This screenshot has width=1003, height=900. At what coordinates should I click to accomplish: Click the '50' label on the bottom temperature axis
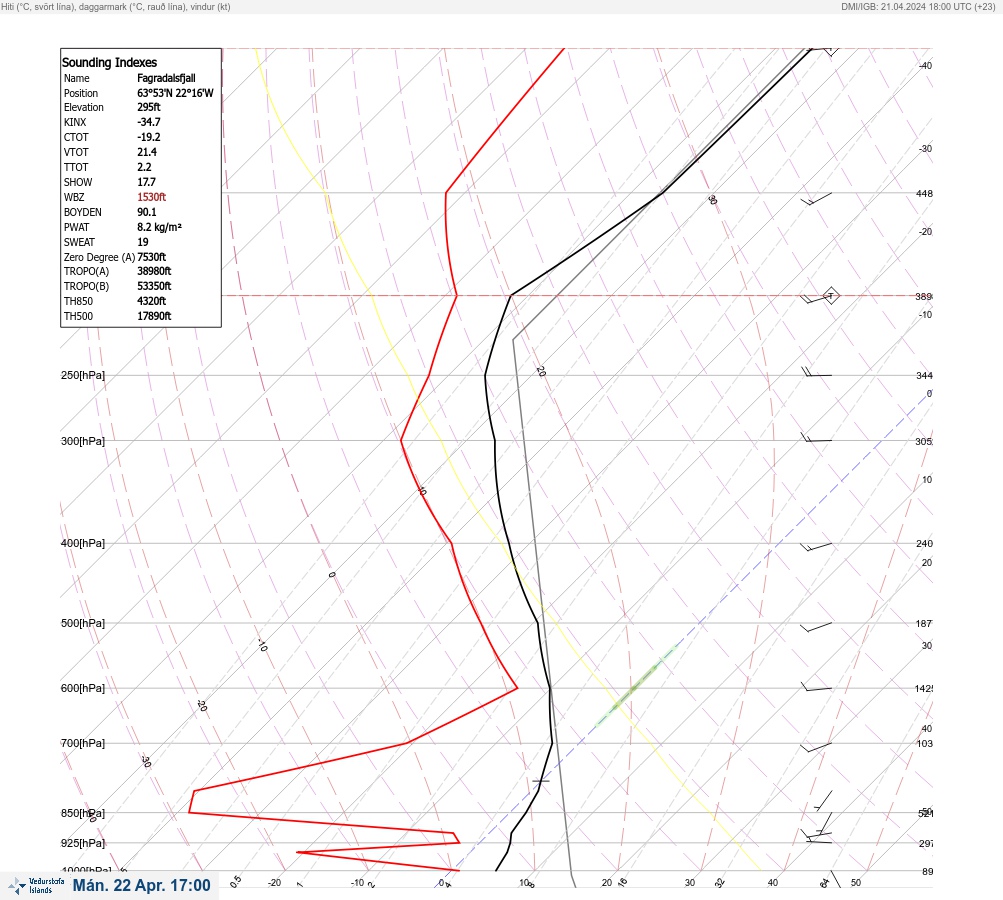pos(856,883)
